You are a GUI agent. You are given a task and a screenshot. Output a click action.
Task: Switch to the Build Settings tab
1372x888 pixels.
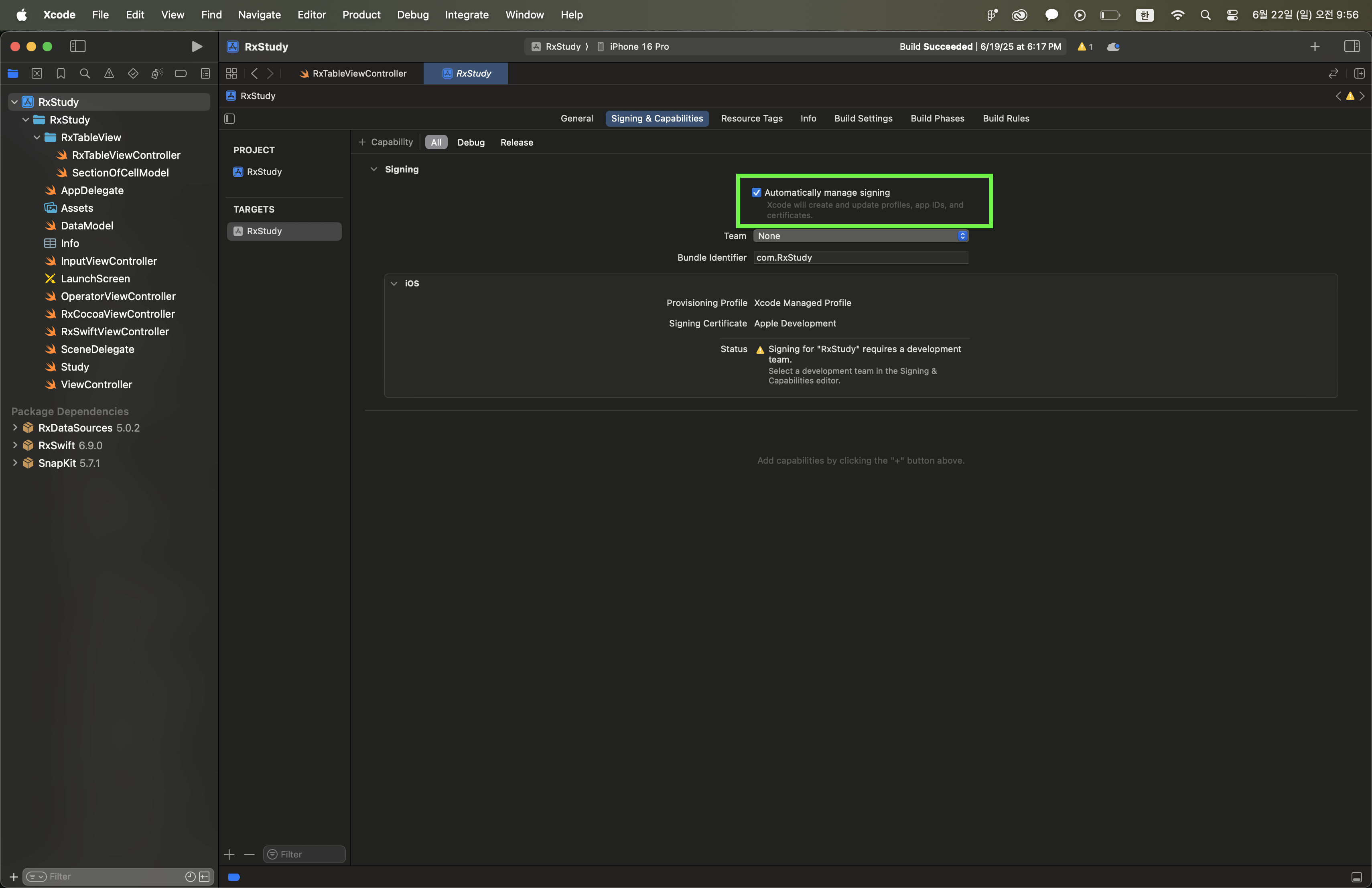tap(863, 118)
